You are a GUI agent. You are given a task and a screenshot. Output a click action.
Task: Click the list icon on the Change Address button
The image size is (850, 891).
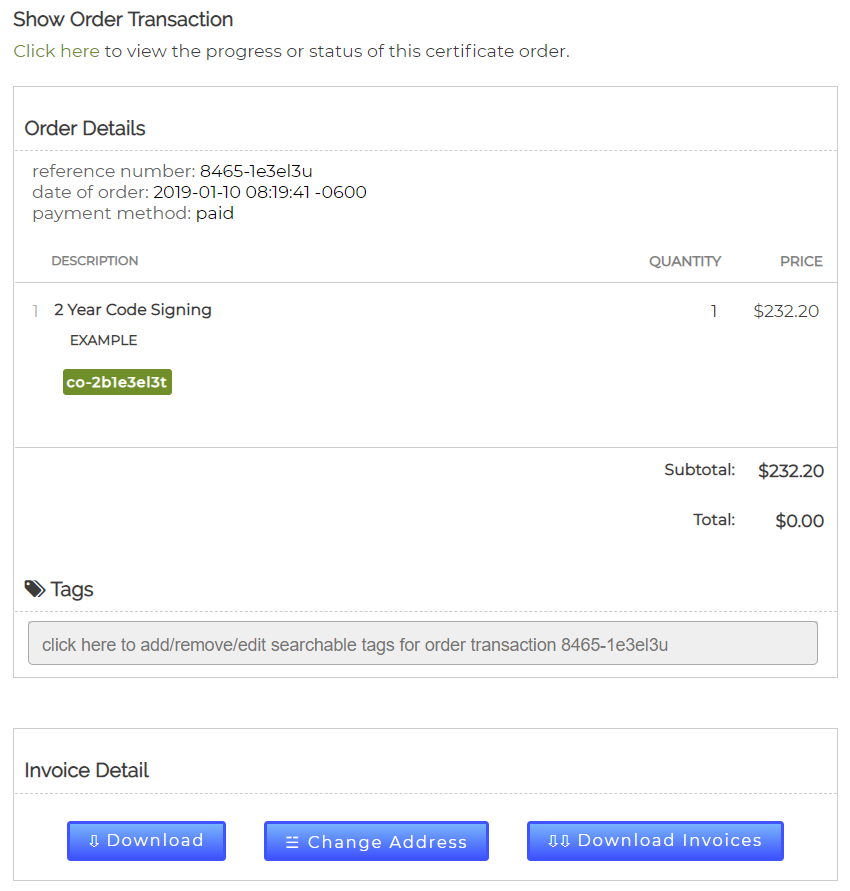pos(292,842)
